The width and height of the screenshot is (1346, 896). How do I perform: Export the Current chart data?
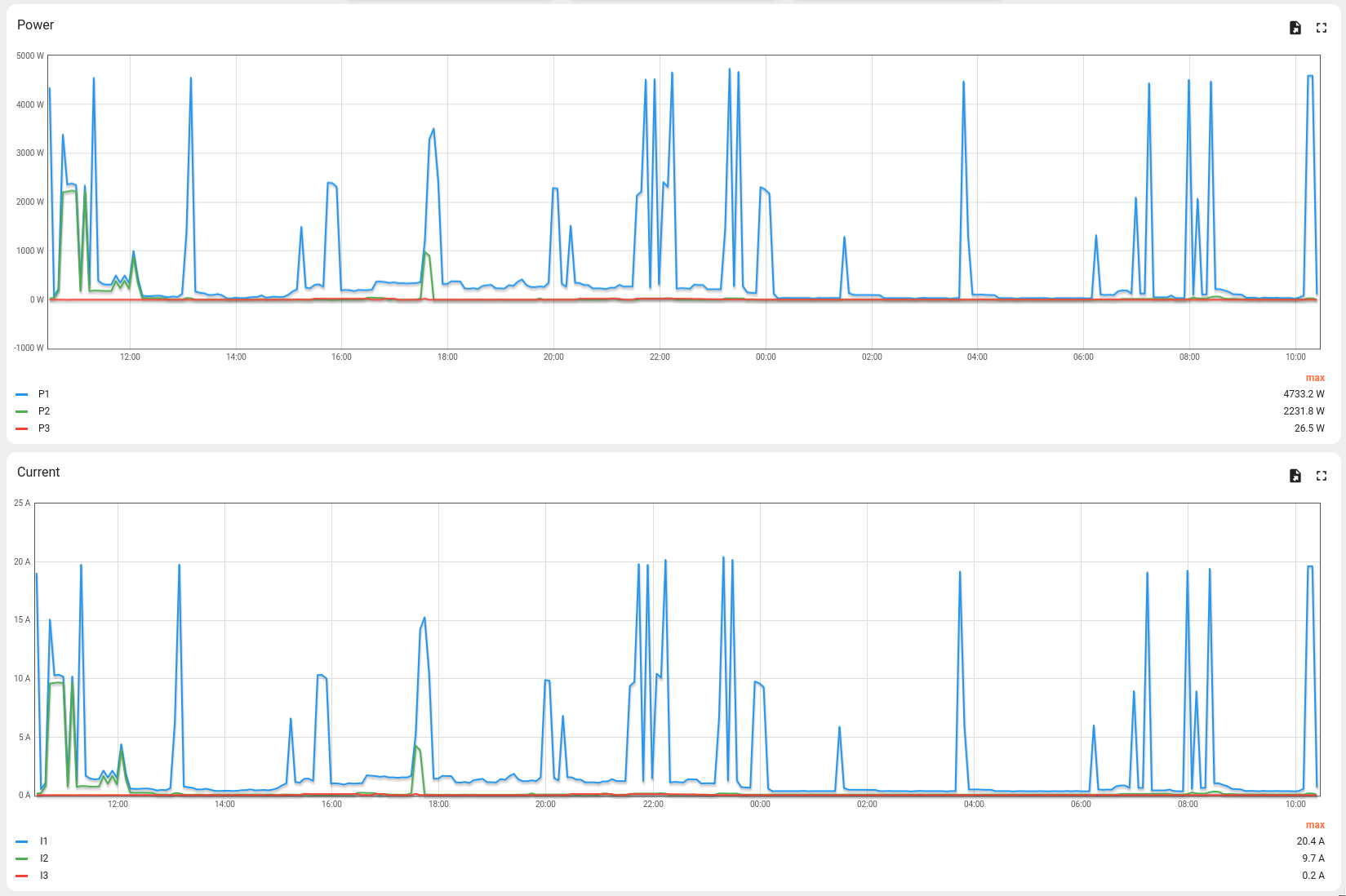1295,476
